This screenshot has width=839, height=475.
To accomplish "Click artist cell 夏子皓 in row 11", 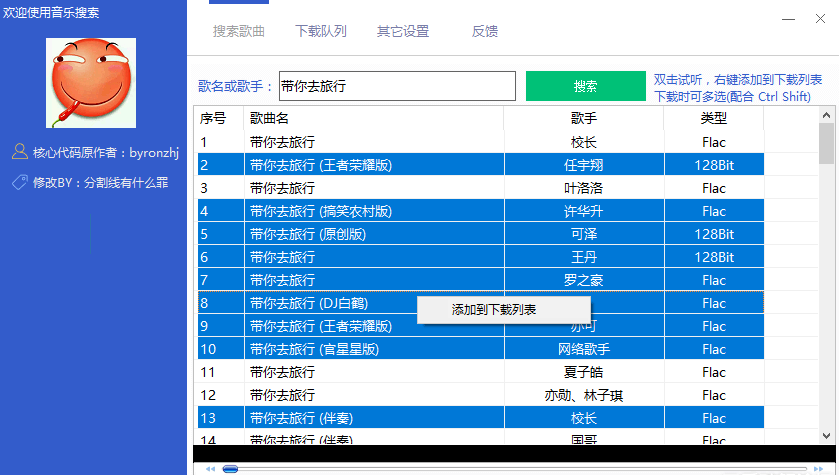I will click(x=584, y=372).
